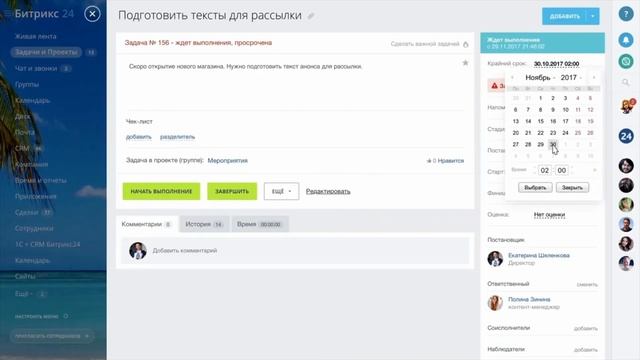This screenshot has height=360, width=640.
Task: Click добавить next to Наблюдатели
Action: click(586, 350)
